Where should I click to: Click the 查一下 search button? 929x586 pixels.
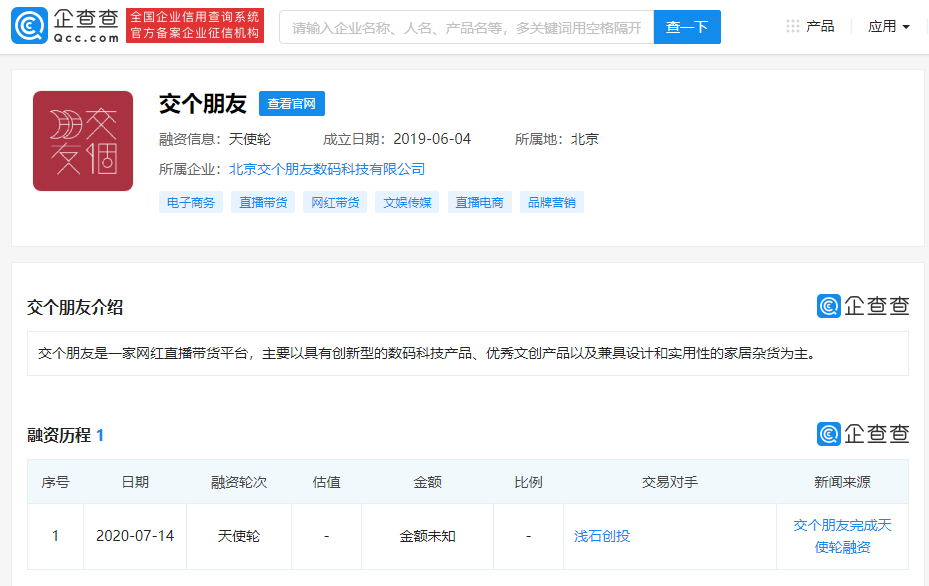point(687,27)
